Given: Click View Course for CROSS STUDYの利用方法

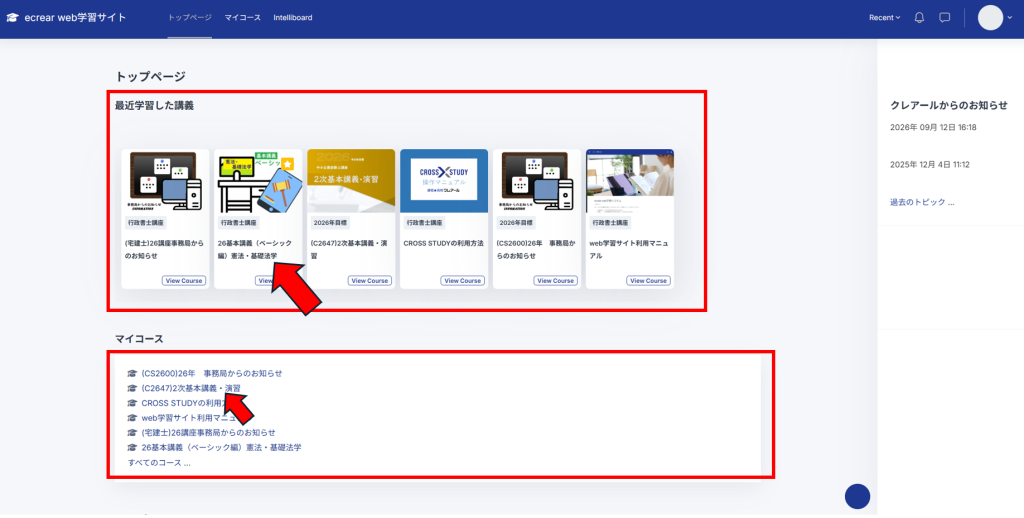Looking at the screenshot, I should tap(462, 281).
